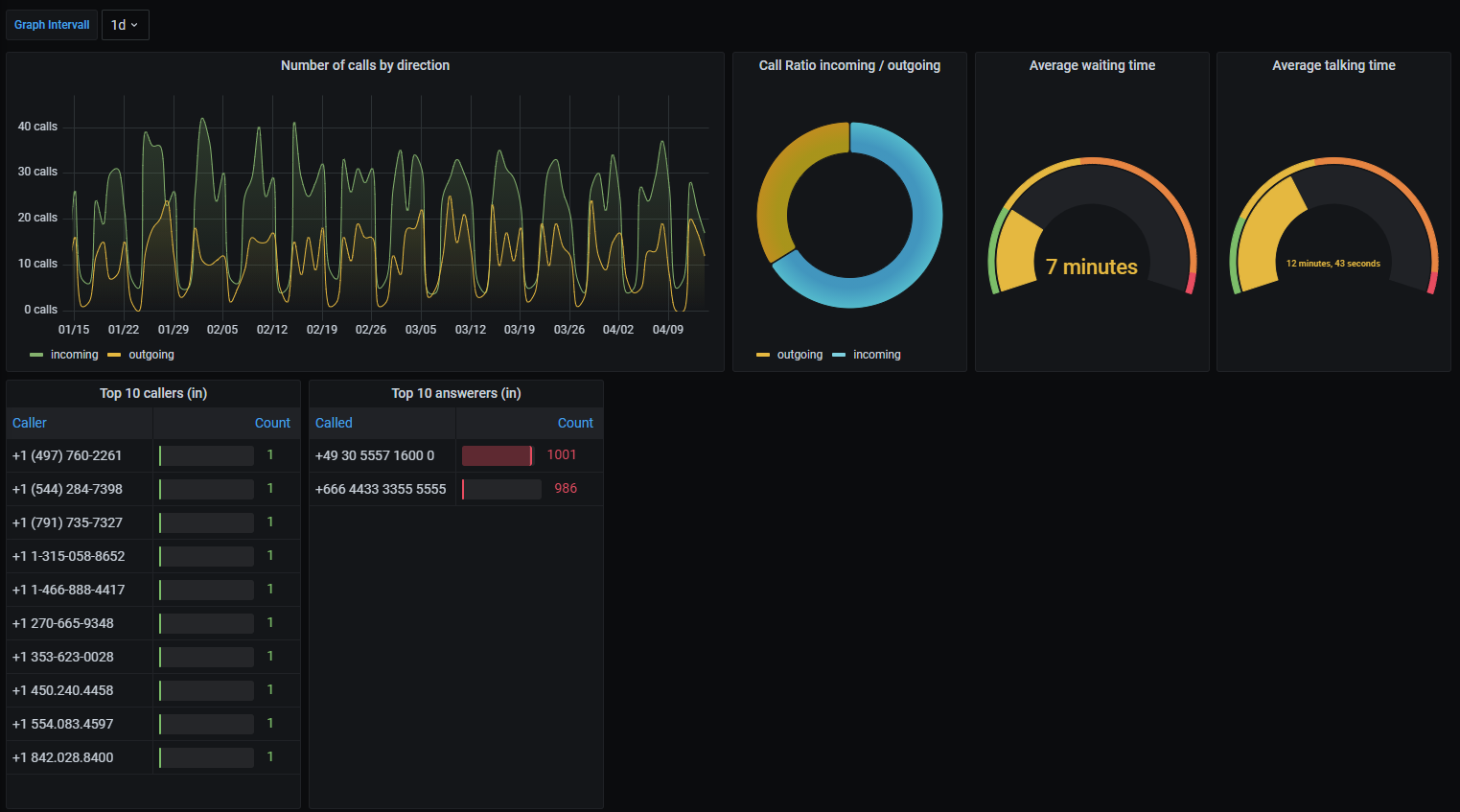Select caller +1 (497) 760-2261
This screenshot has height=812, width=1460.
point(67,455)
